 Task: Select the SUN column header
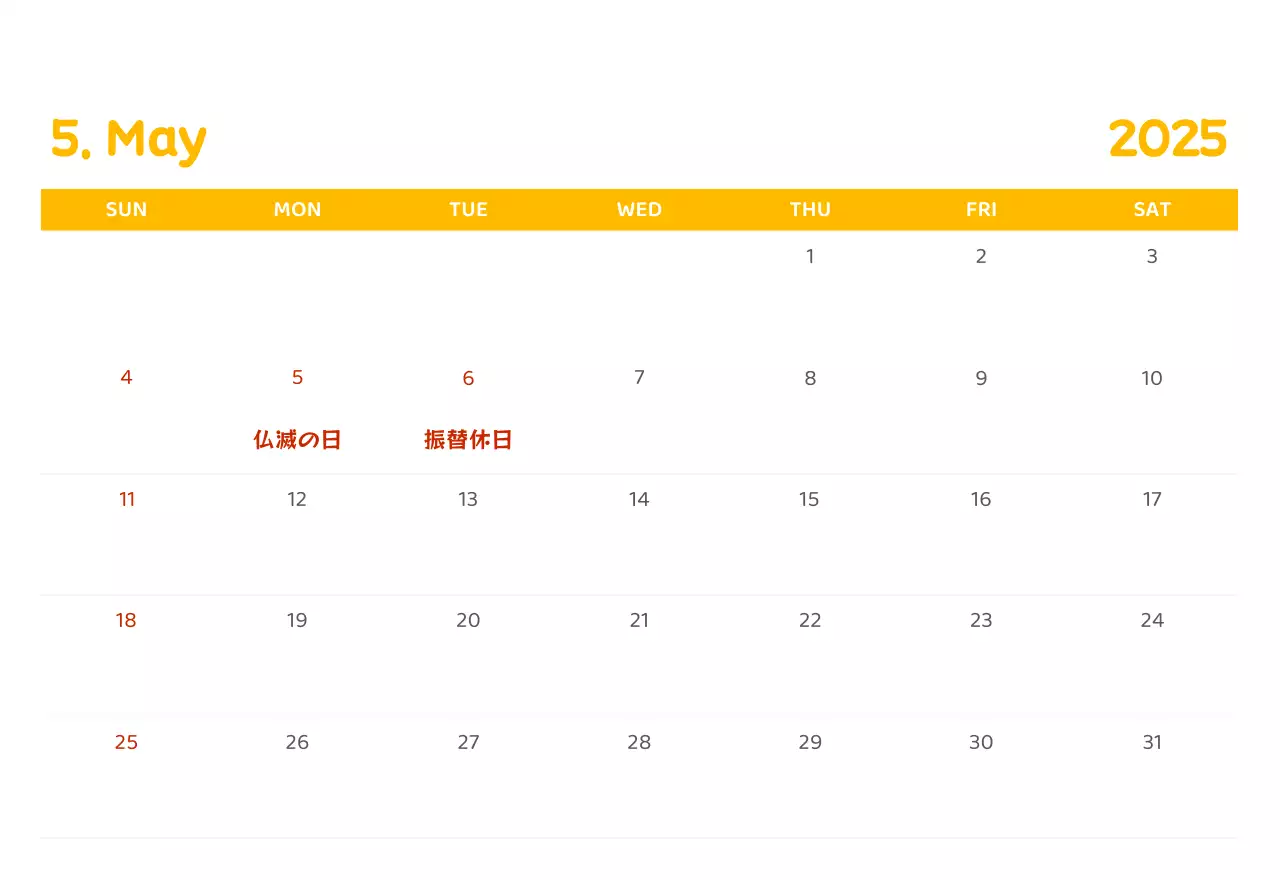click(126, 210)
